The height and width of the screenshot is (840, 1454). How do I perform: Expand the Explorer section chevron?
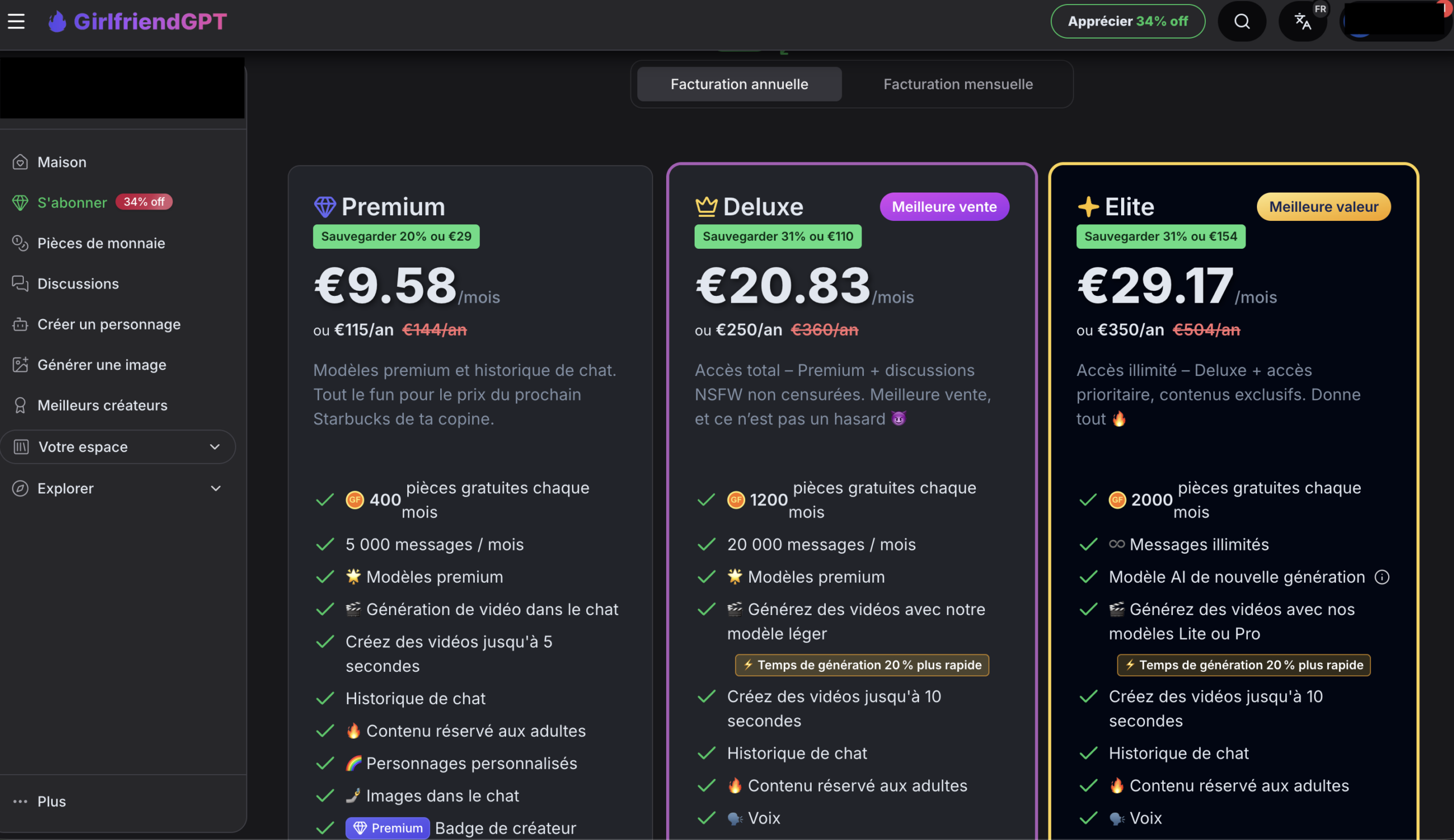(216, 488)
